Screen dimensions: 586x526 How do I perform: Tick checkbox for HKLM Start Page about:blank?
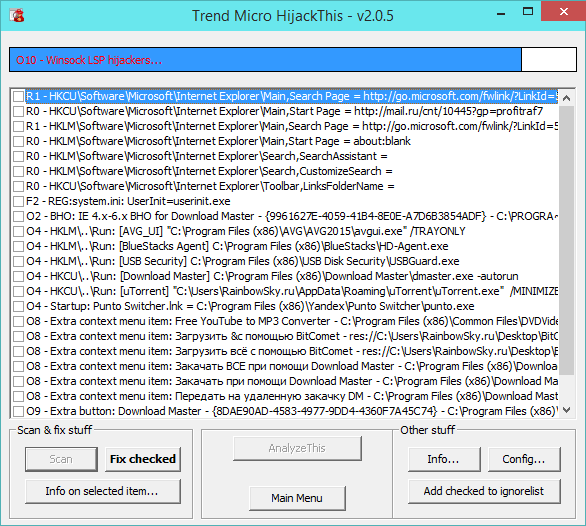(x=18, y=141)
